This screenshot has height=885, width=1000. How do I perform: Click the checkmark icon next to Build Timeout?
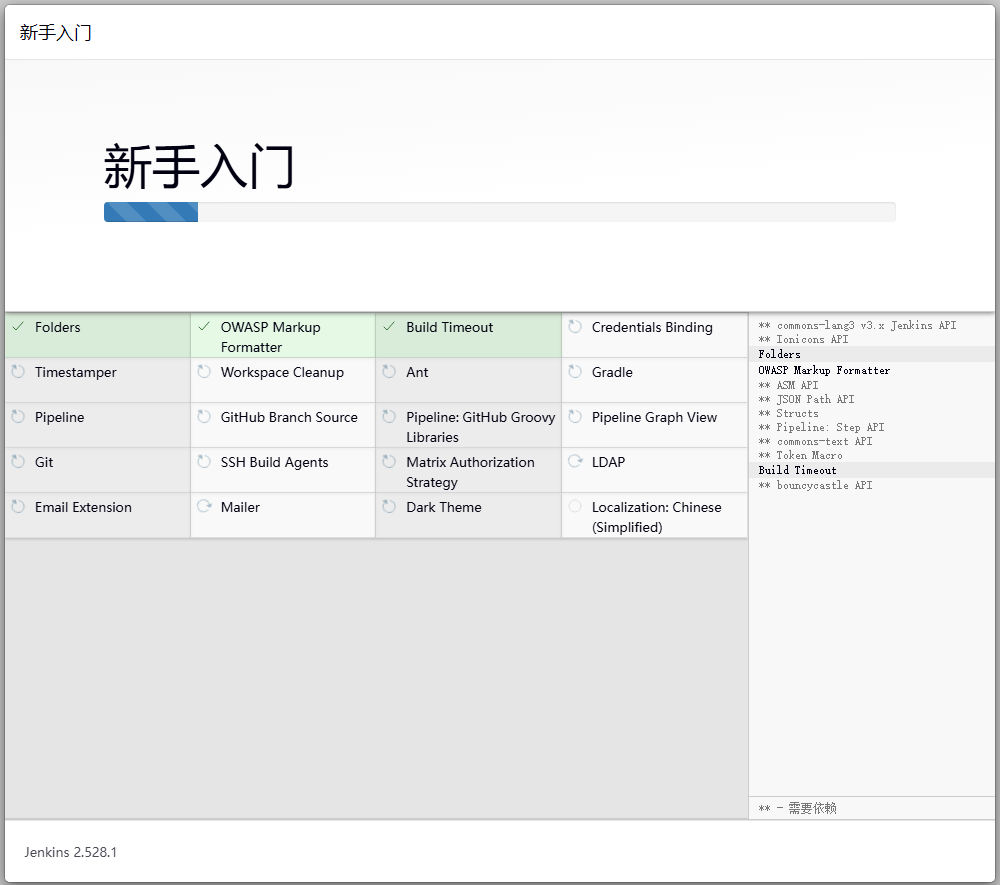pos(389,326)
